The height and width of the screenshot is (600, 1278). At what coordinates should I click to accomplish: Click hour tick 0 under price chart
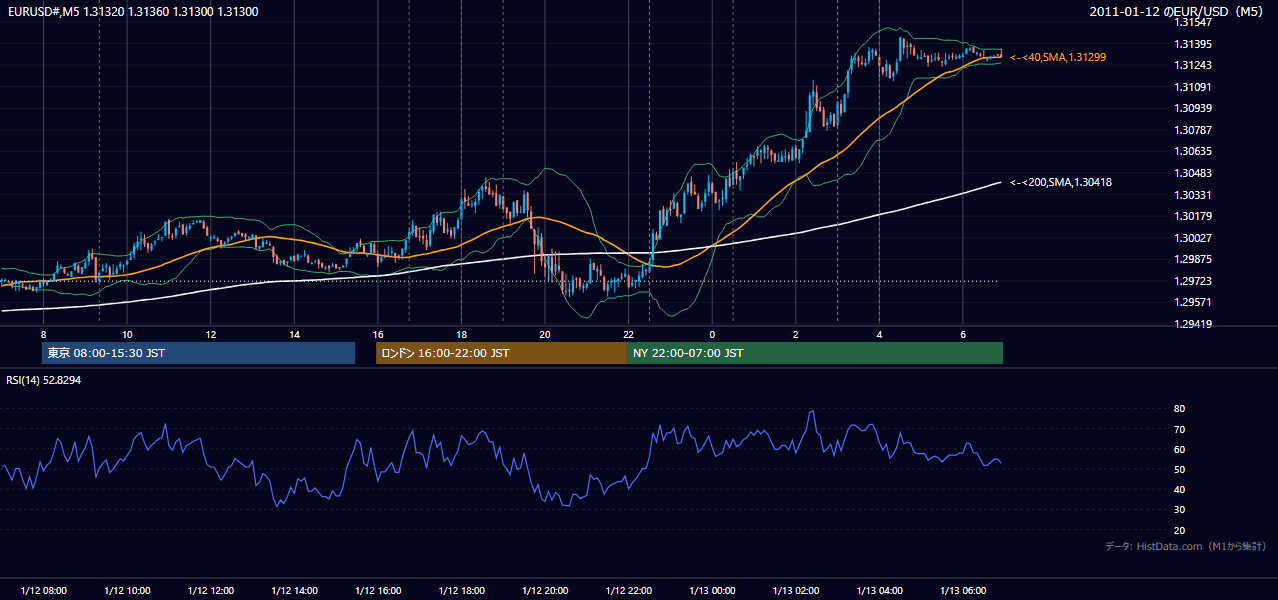click(x=712, y=334)
